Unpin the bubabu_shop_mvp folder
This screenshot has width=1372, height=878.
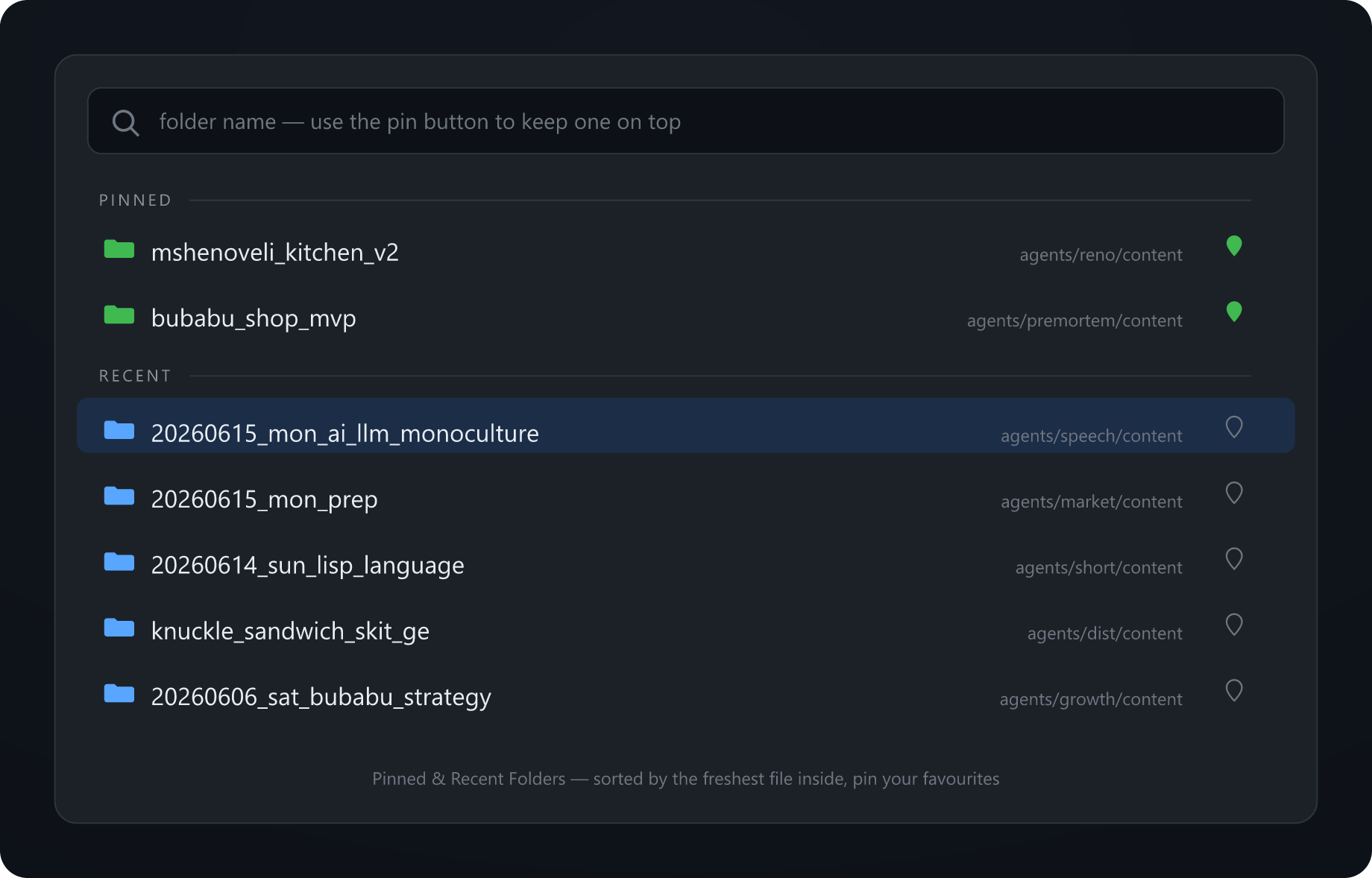point(1234,312)
